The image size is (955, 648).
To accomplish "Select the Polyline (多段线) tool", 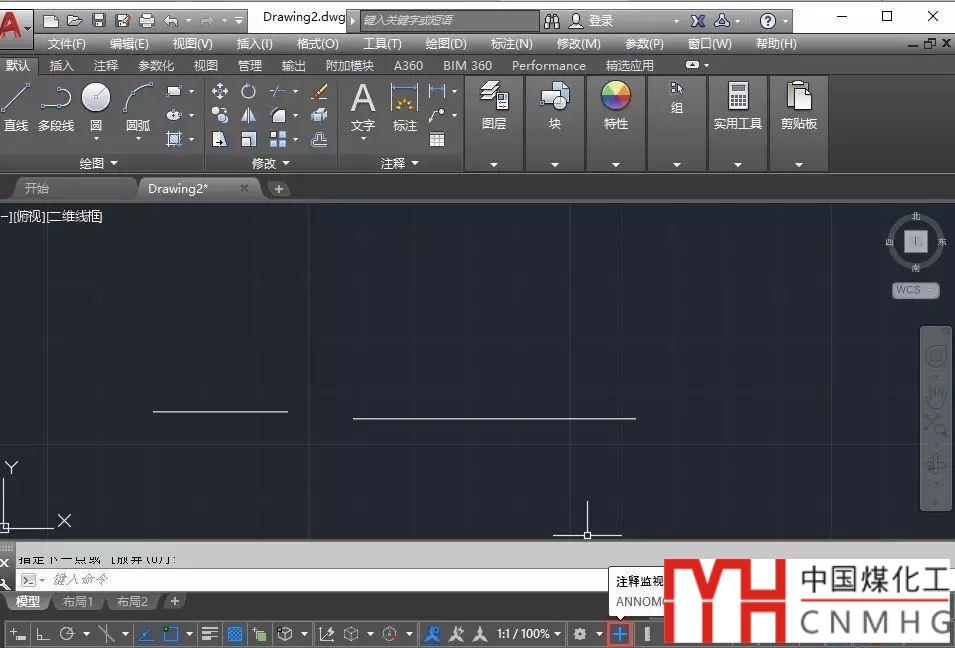I will [x=56, y=105].
